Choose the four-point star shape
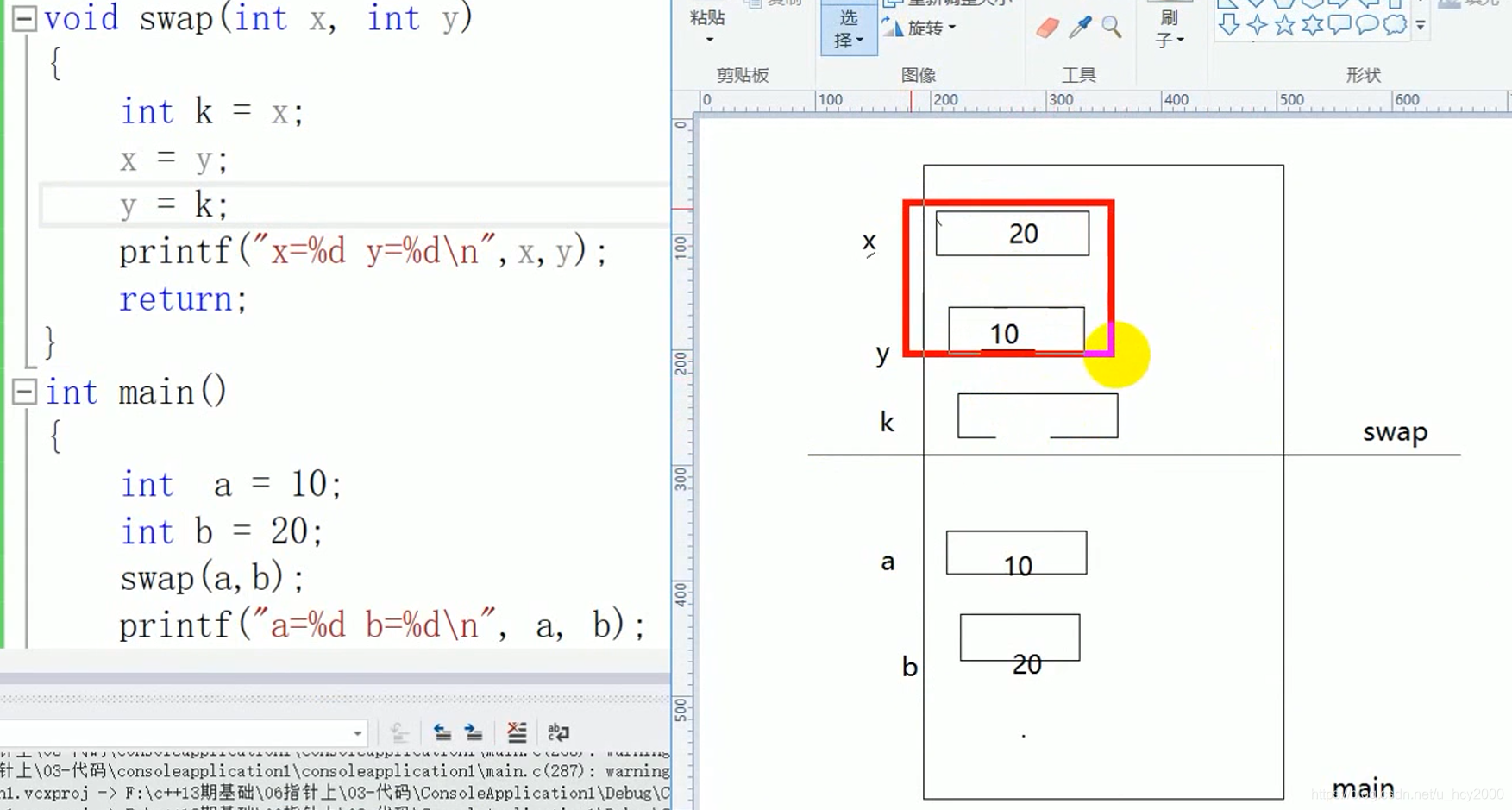This screenshot has height=810, width=1512. tap(1257, 25)
